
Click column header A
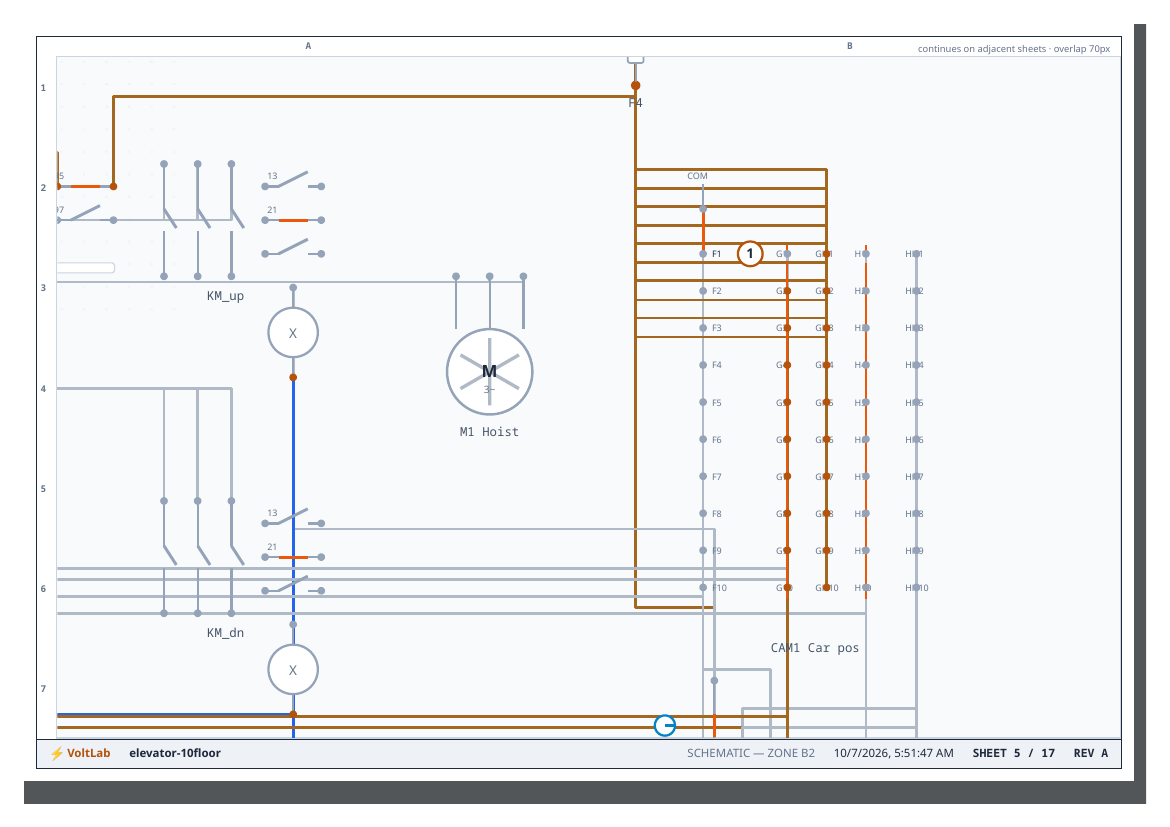pyautogui.click(x=308, y=46)
